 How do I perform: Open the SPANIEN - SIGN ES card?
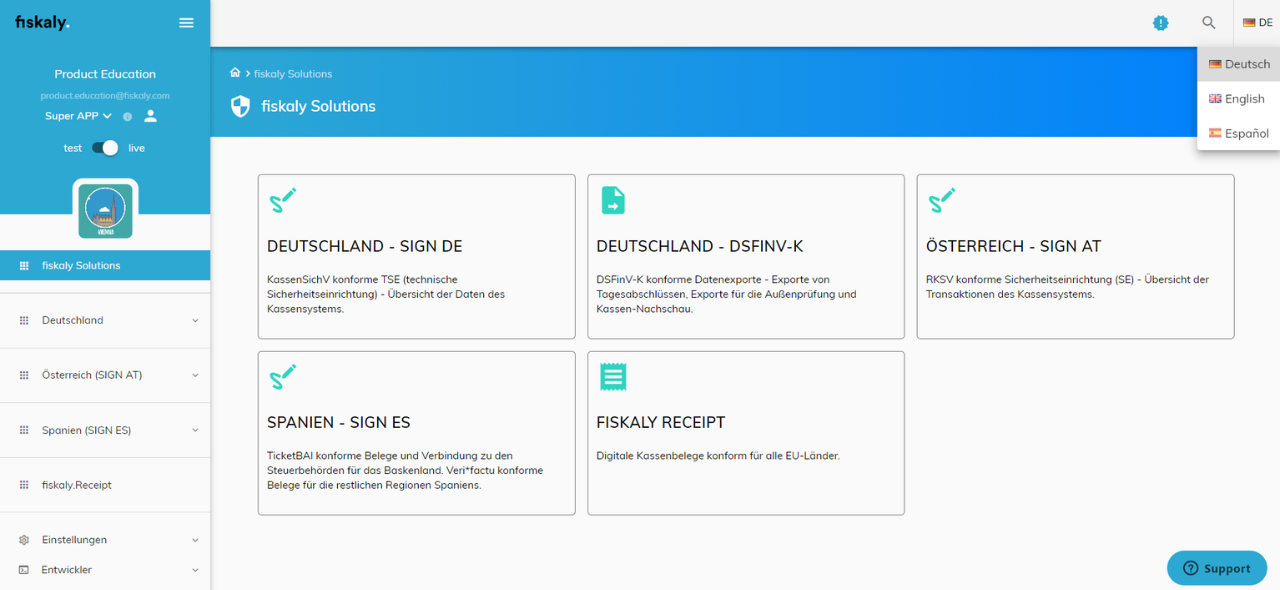(416, 433)
